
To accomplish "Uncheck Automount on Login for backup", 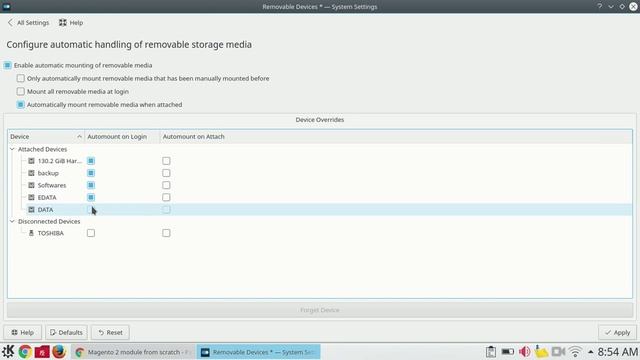I will pyautogui.click(x=91, y=173).
